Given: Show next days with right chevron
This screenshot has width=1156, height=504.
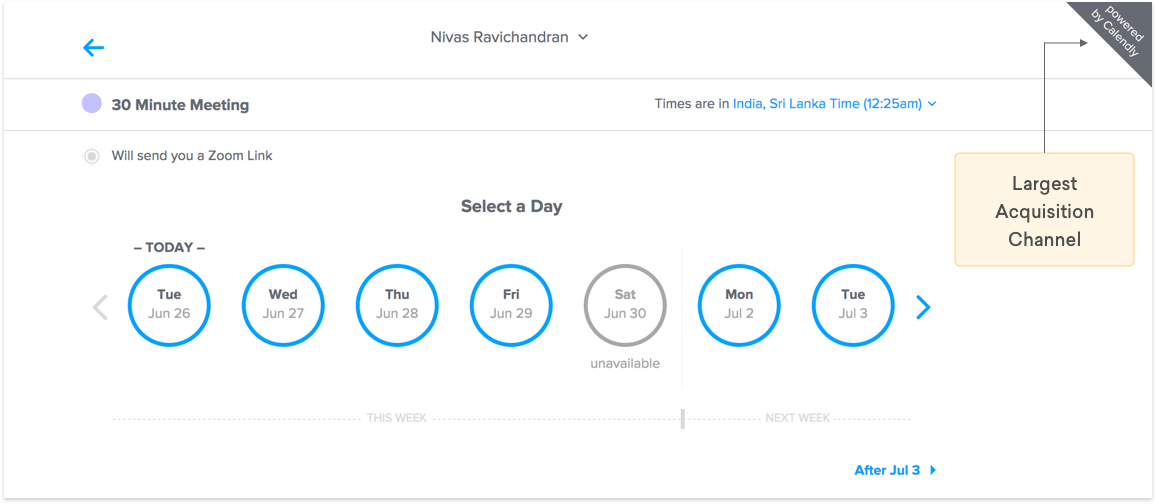Looking at the screenshot, I should 923,307.
